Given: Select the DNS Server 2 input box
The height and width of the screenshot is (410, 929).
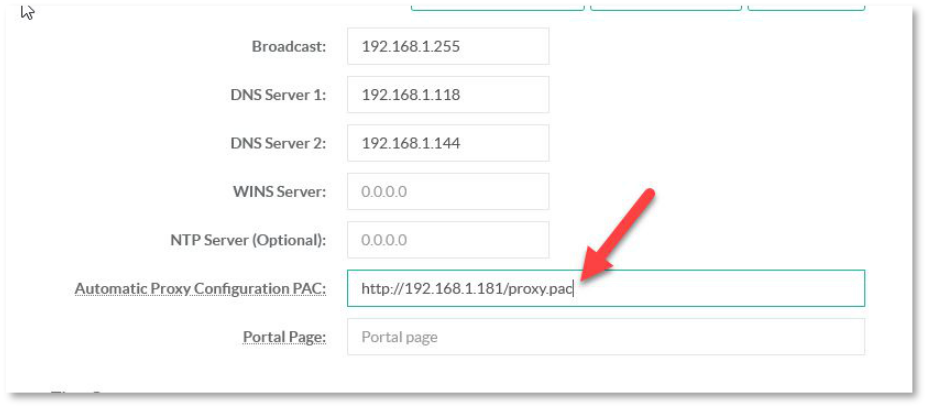Looking at the screenshot, I should click(x=447, y=143).
